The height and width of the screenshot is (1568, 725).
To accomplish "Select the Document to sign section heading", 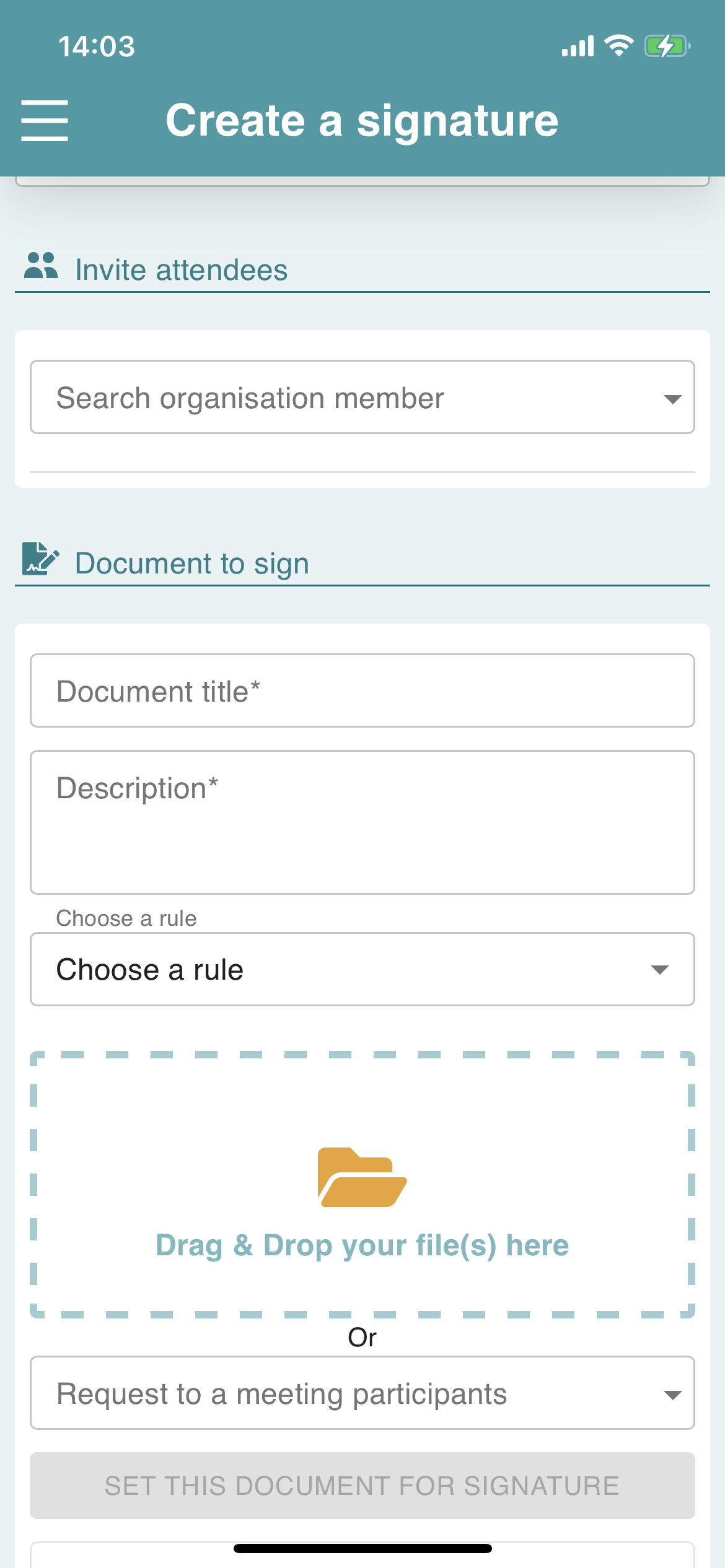I will coord(192,564).
